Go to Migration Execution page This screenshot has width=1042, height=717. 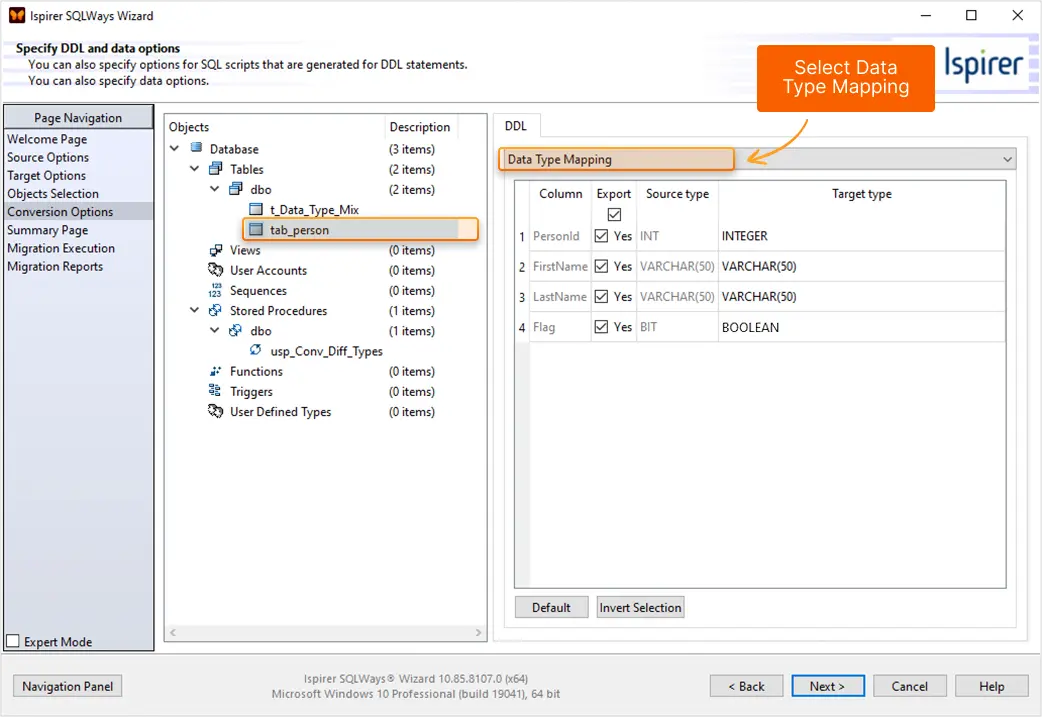[x=61, y=248]
